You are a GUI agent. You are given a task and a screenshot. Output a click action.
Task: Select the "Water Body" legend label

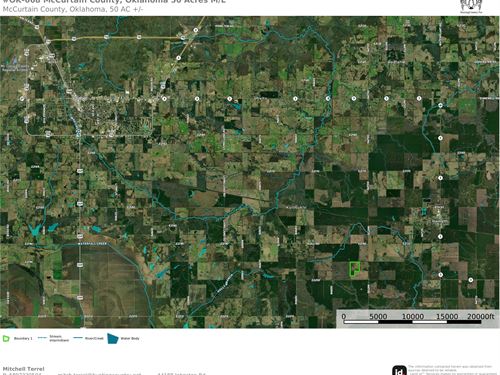[130, 339]
